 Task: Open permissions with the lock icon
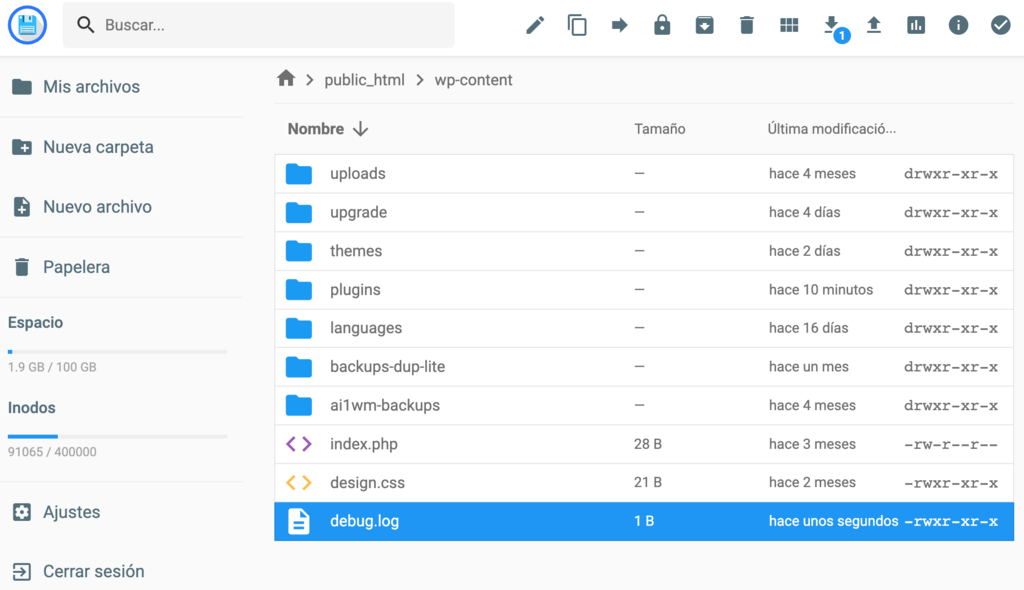(662, 24)
